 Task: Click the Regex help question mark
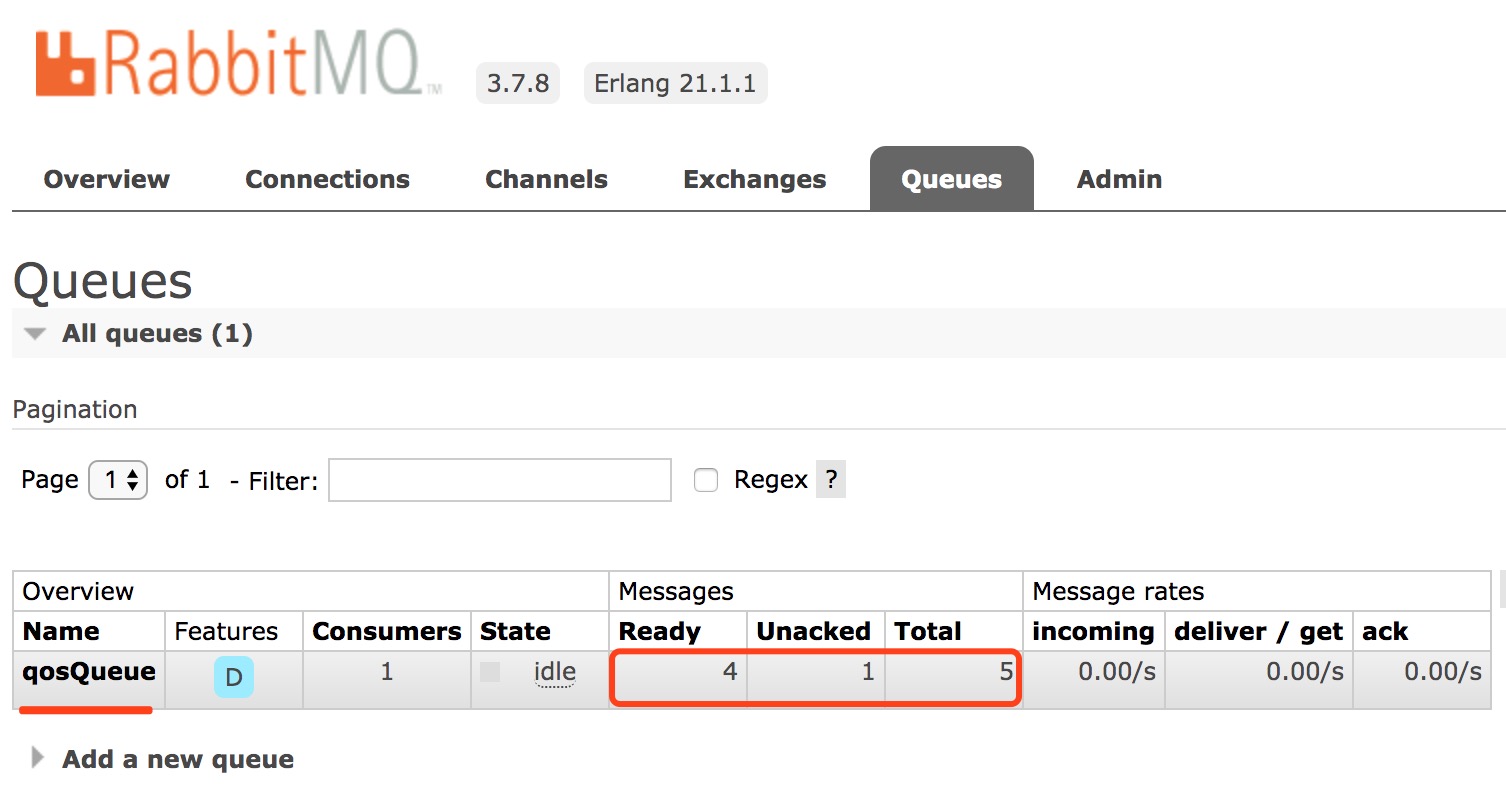[831, 480]
